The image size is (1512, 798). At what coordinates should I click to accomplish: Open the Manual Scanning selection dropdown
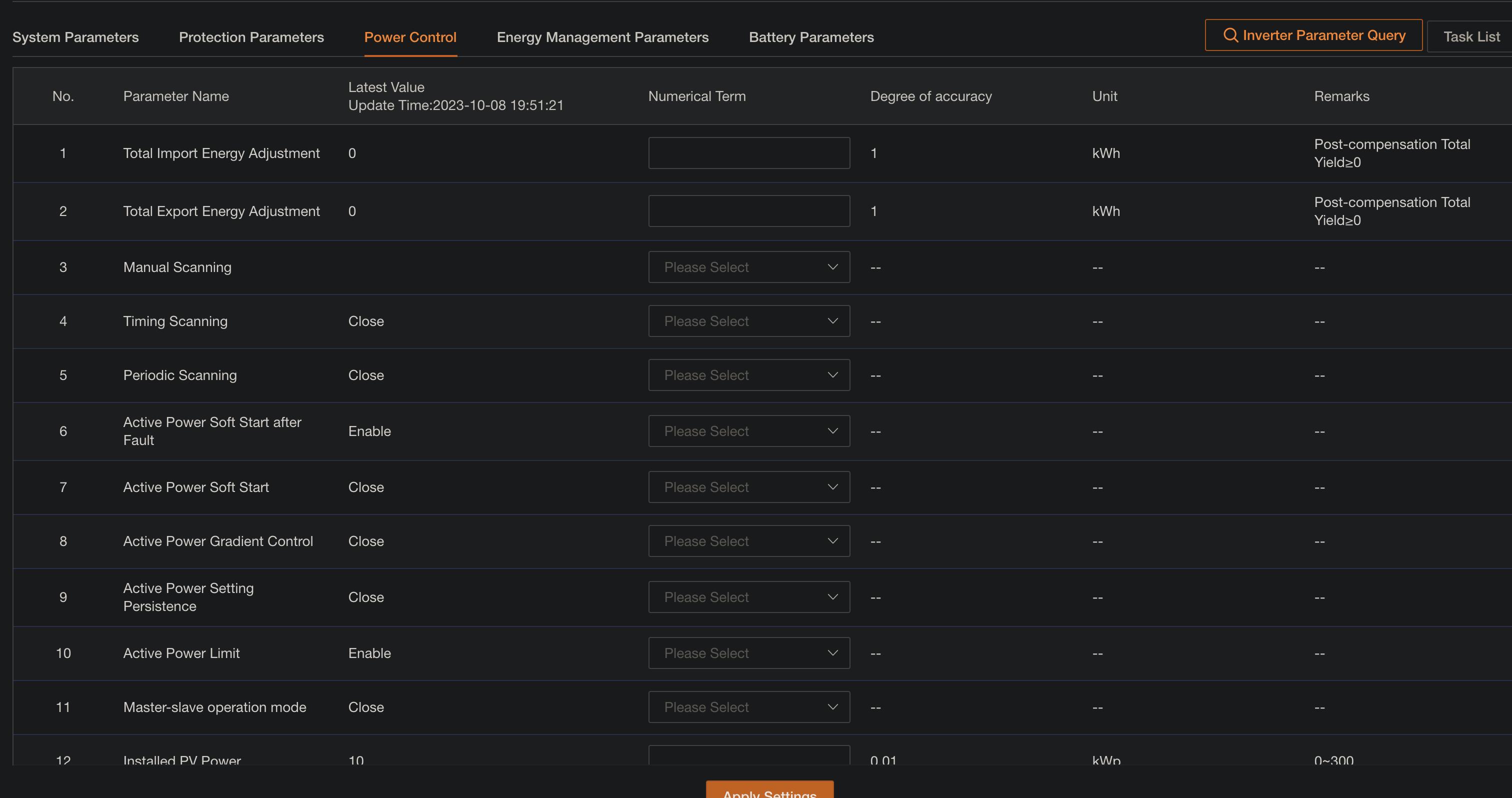pos(748,267)
